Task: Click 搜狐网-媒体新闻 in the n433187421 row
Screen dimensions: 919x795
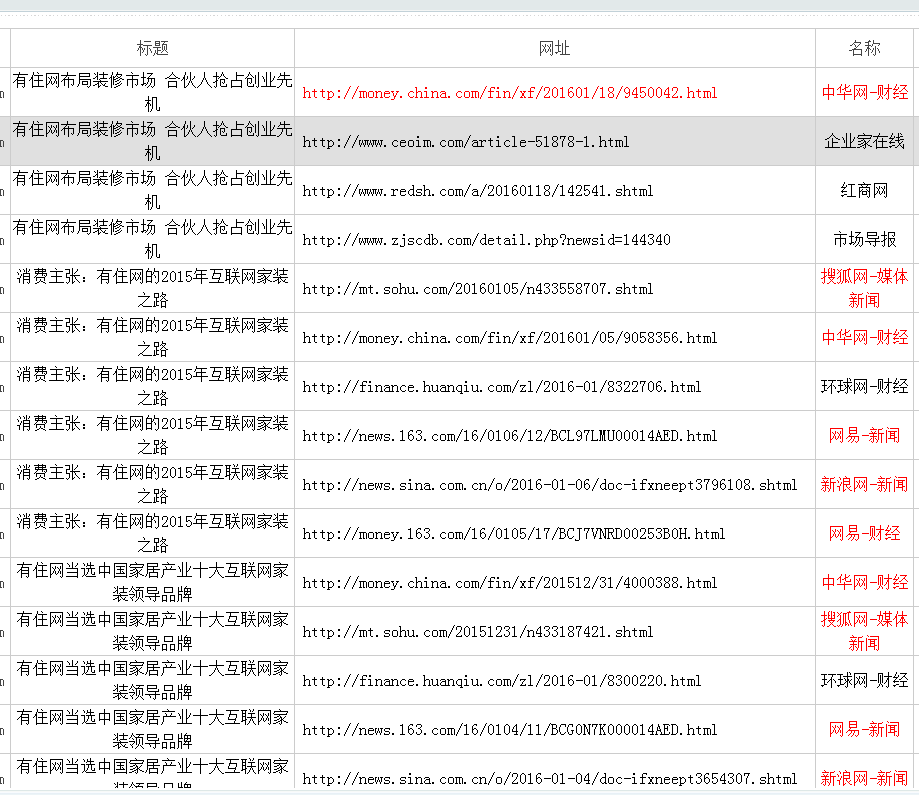Action: [864, 631]
